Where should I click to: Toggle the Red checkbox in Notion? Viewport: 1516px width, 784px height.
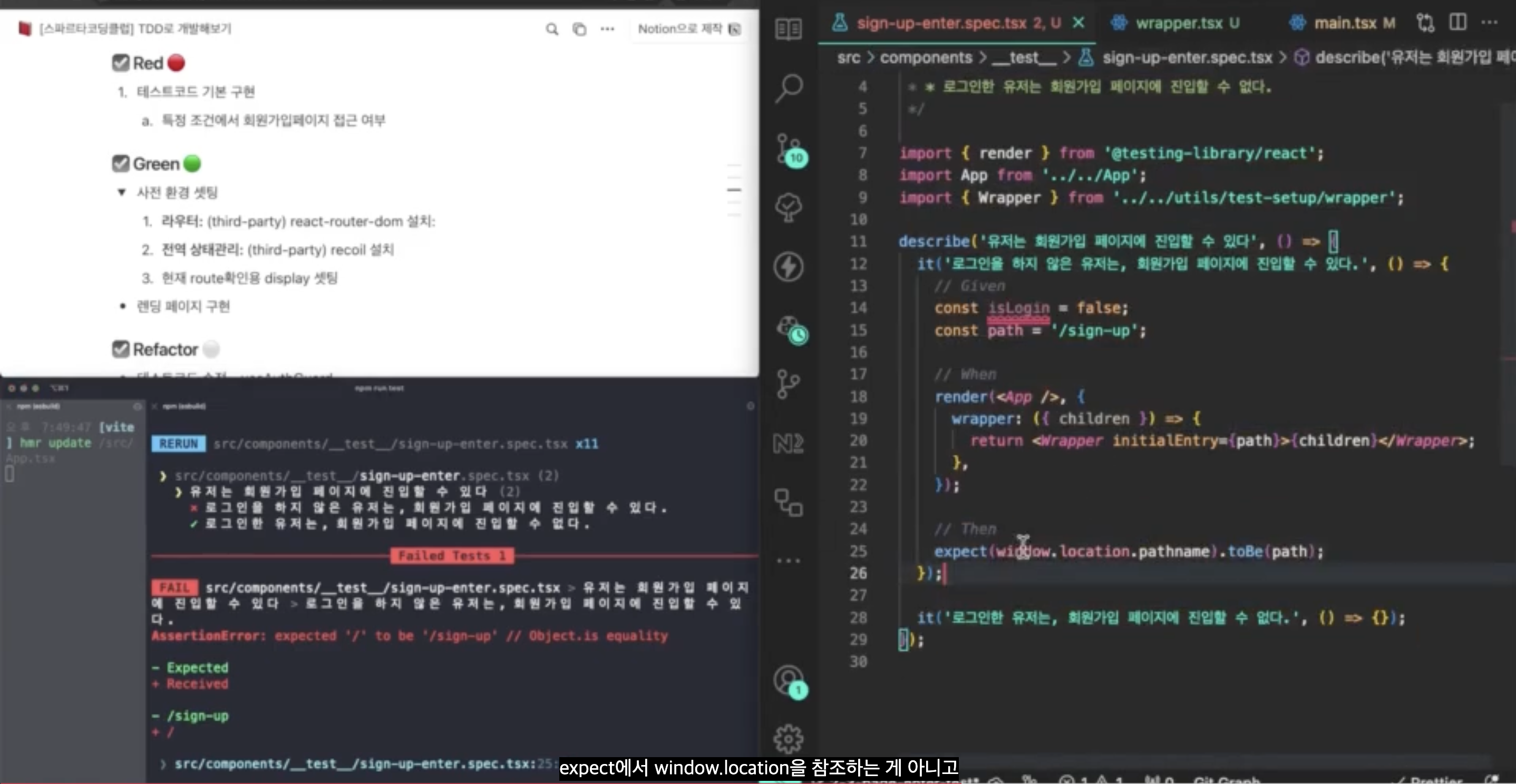(x=121, y=63)
